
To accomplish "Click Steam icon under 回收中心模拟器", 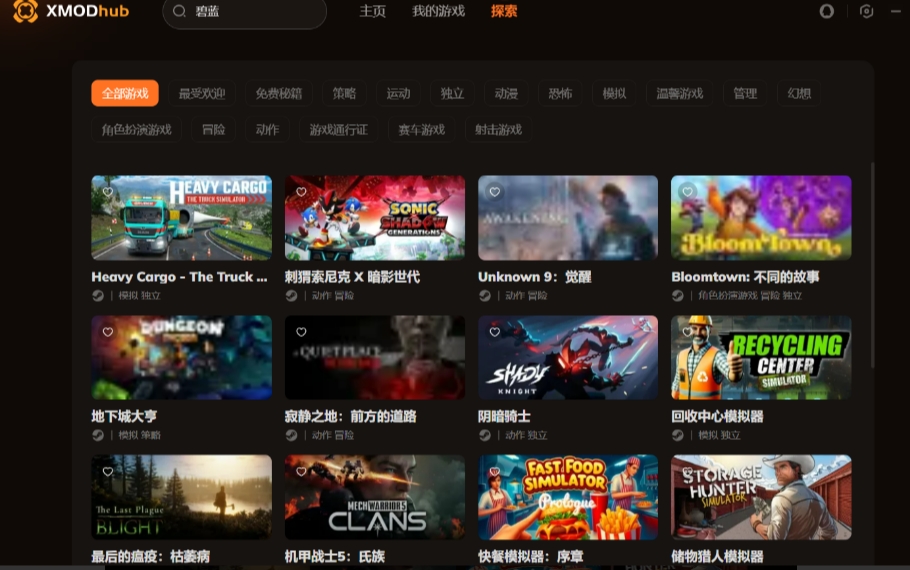I will tap(678, 435).
